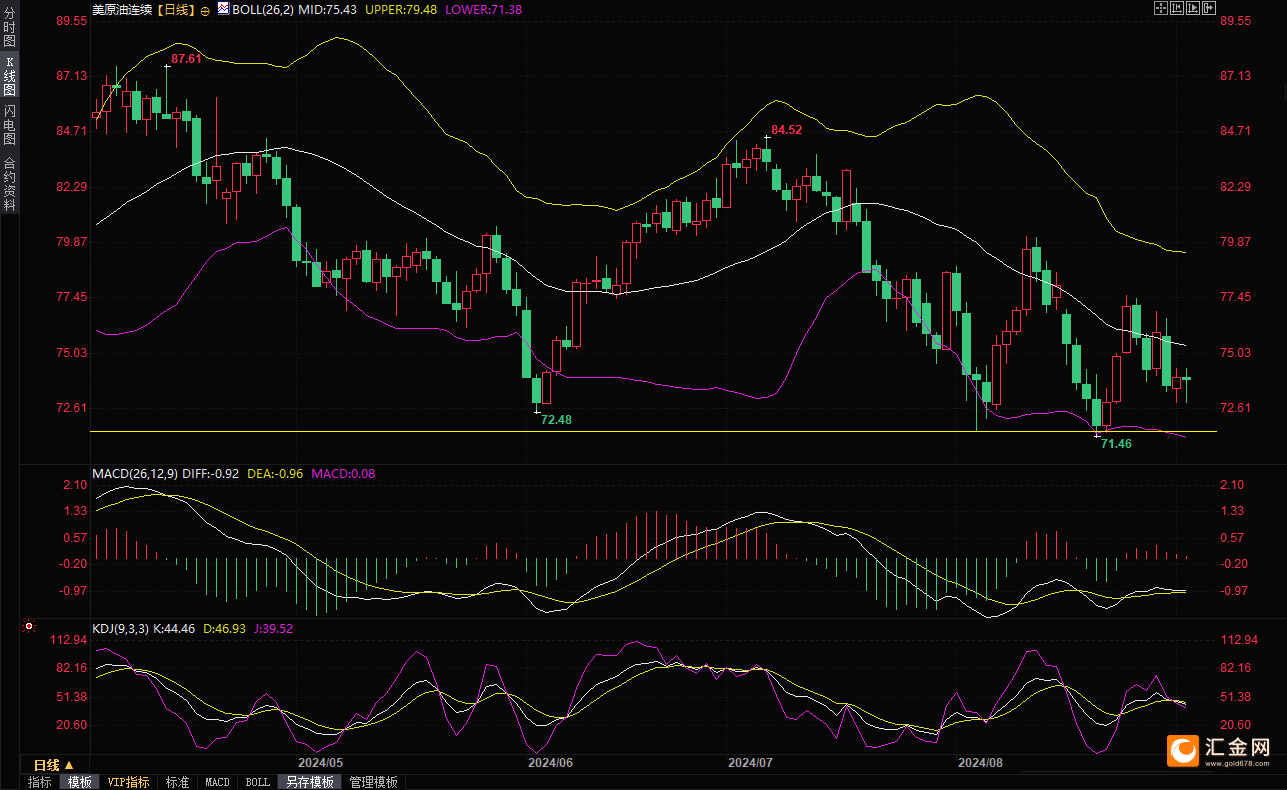The height and width of the screenshot is (790, 1287).
Task: Click the MACD(26,12,9) indicator label
Action: [135, 473]
